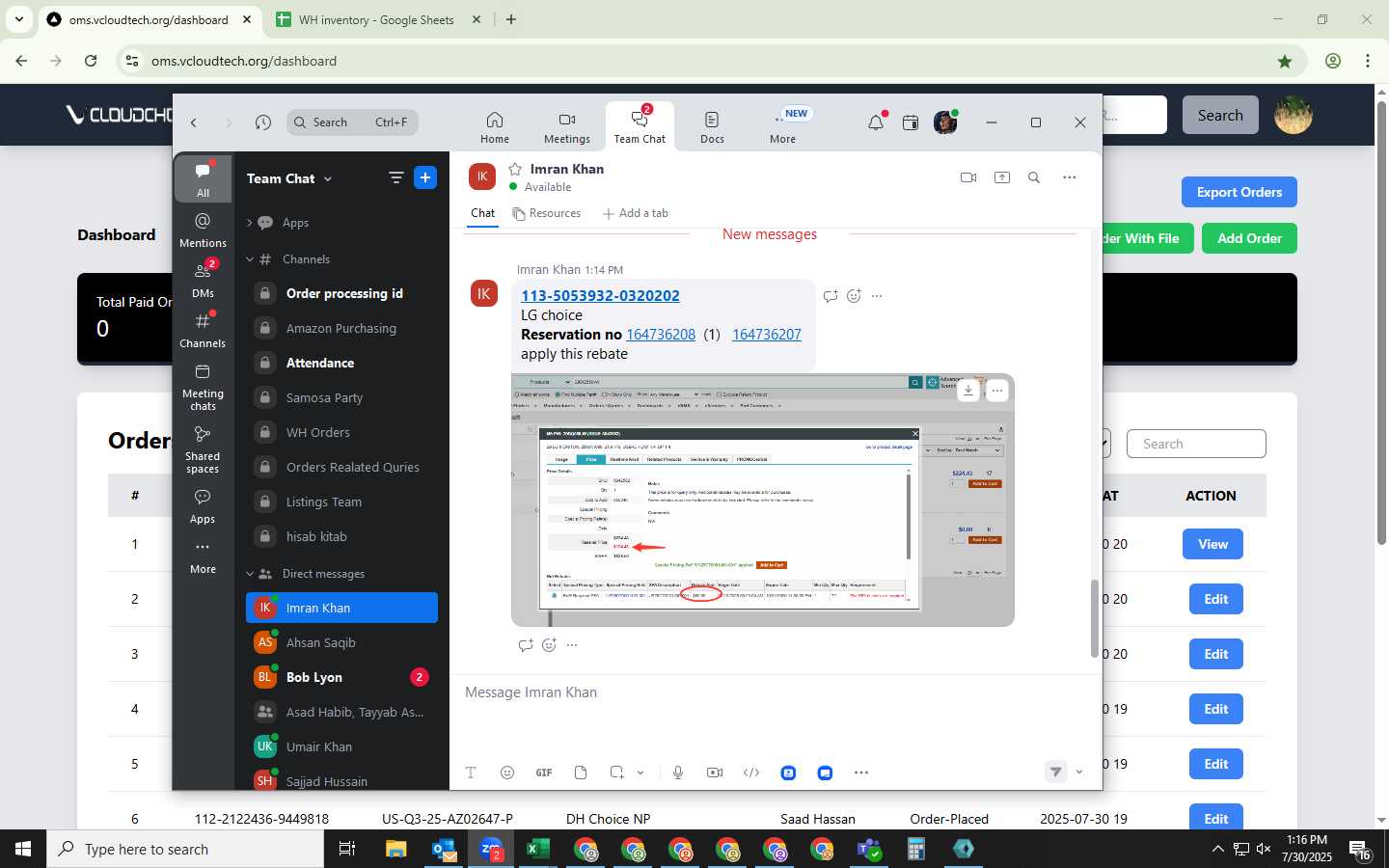Viewport: 1389px width, 868px height.
Task: Expand Apps section in chat list
Action: [x=250, y=223]
